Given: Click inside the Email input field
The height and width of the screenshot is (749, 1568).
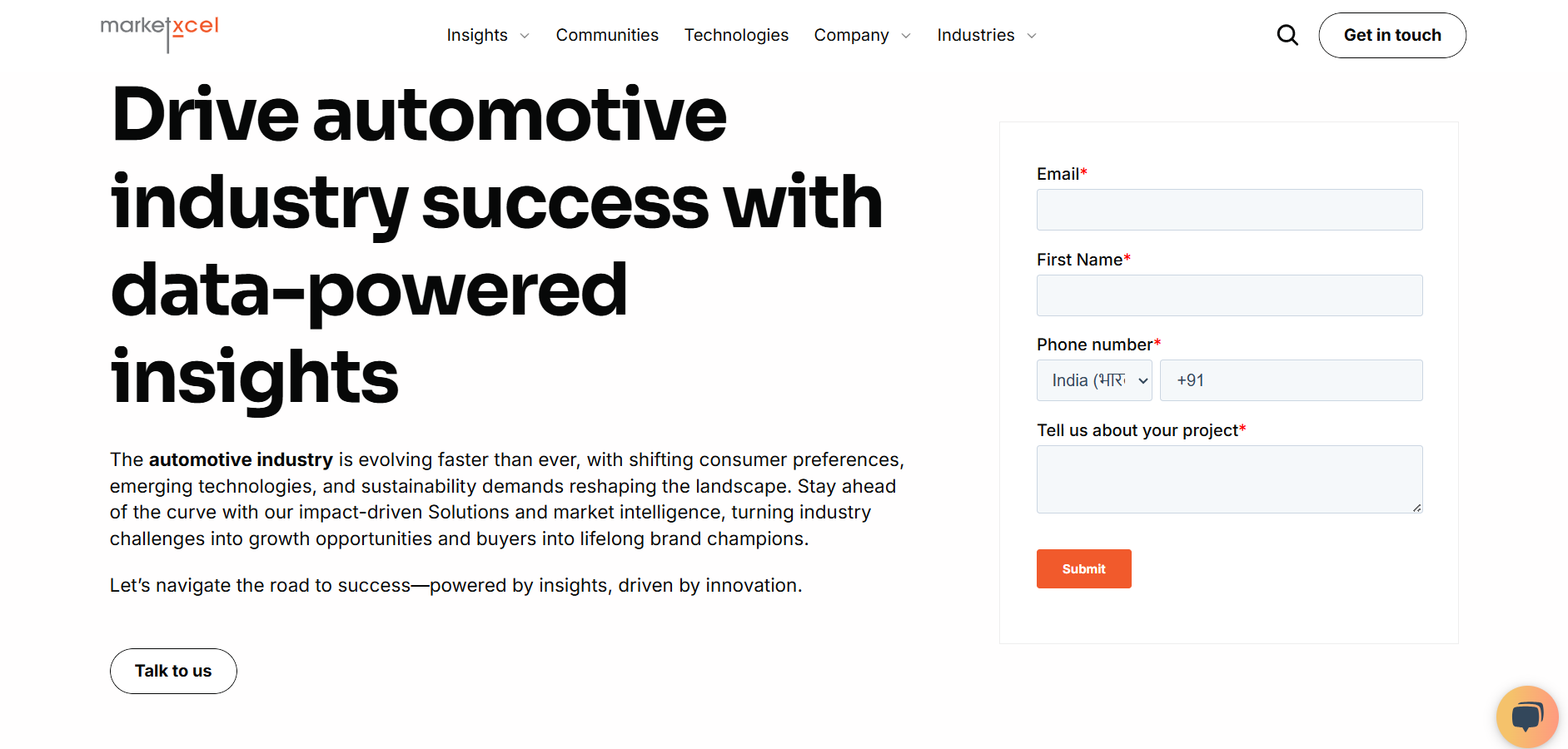Looking at the screenshot, I should click(1229, 210).
